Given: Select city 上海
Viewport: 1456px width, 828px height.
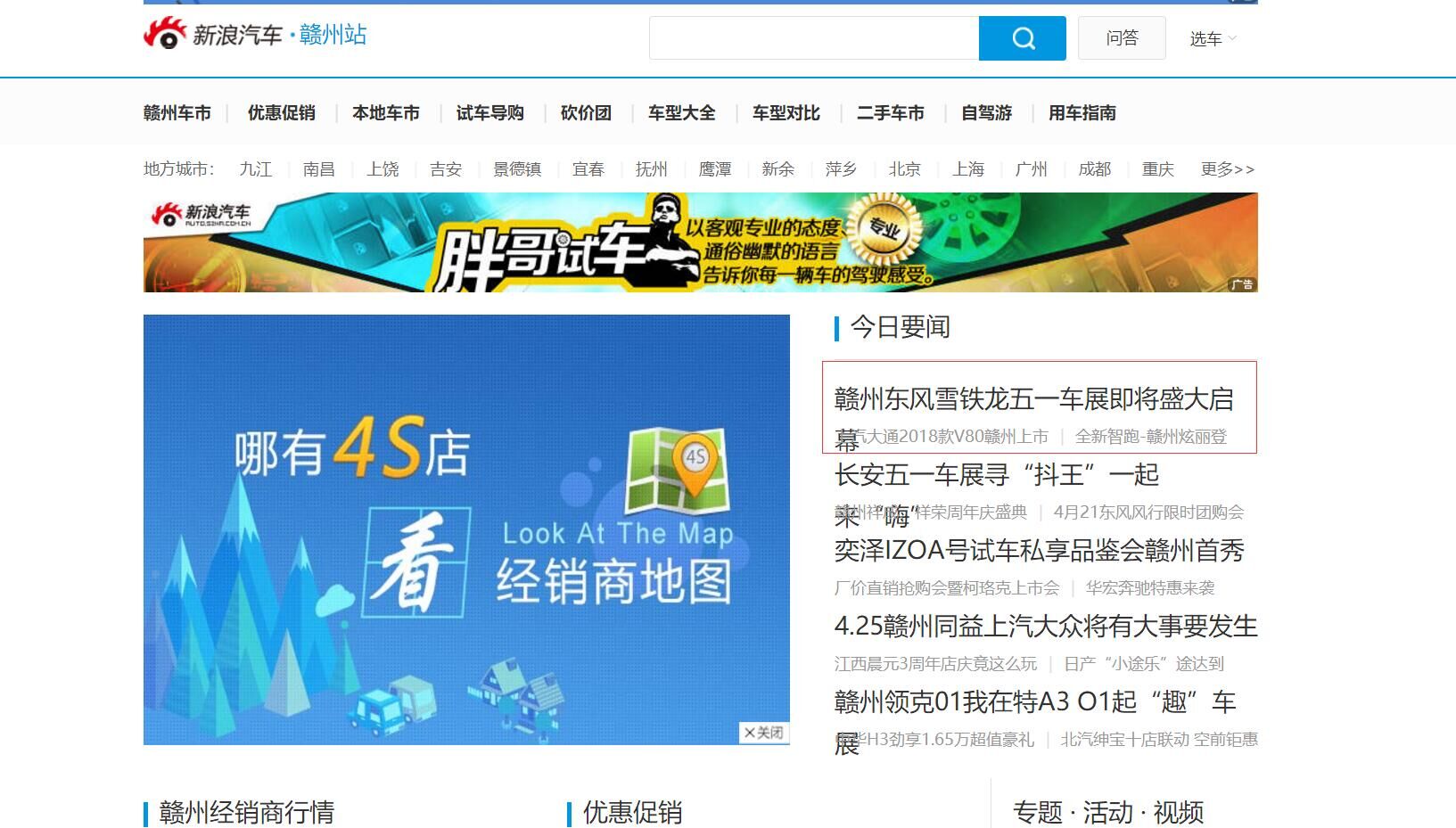Looking at the screenshot, I should point(968,169).
